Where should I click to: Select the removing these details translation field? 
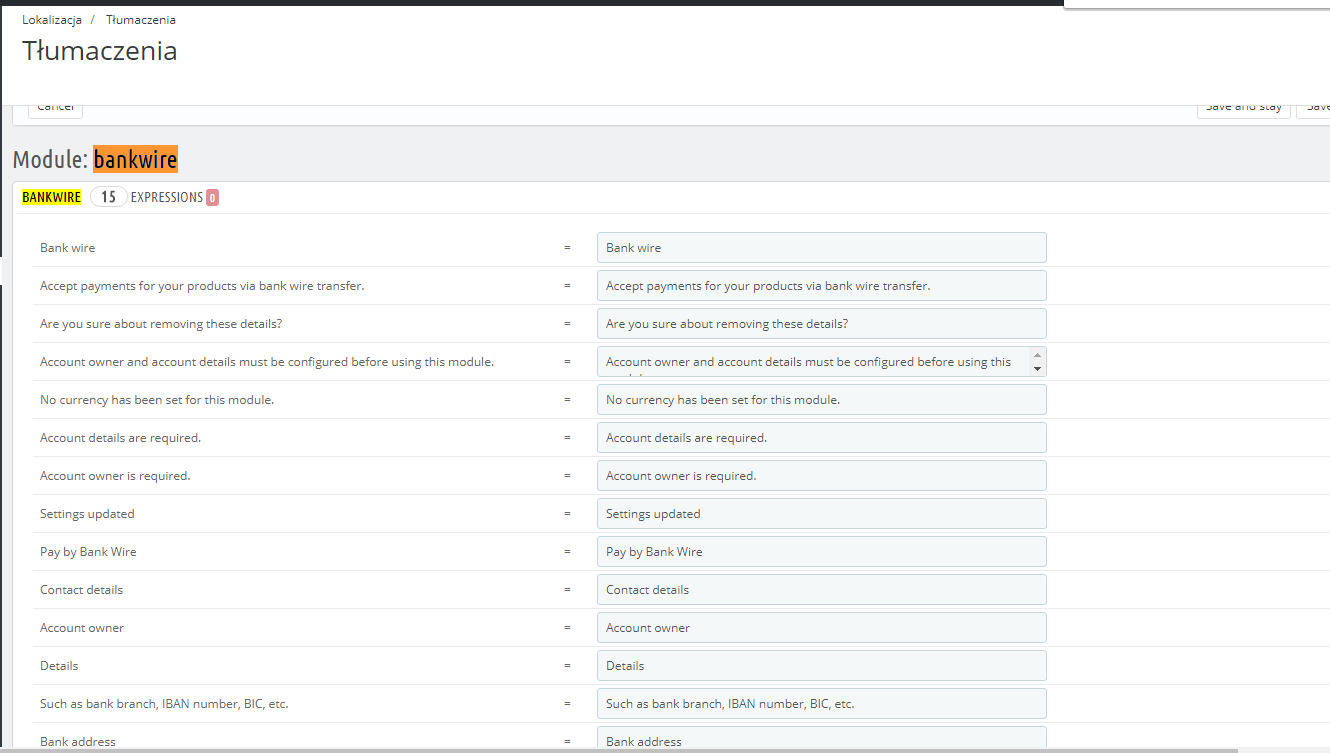click(x=821, y=324)
